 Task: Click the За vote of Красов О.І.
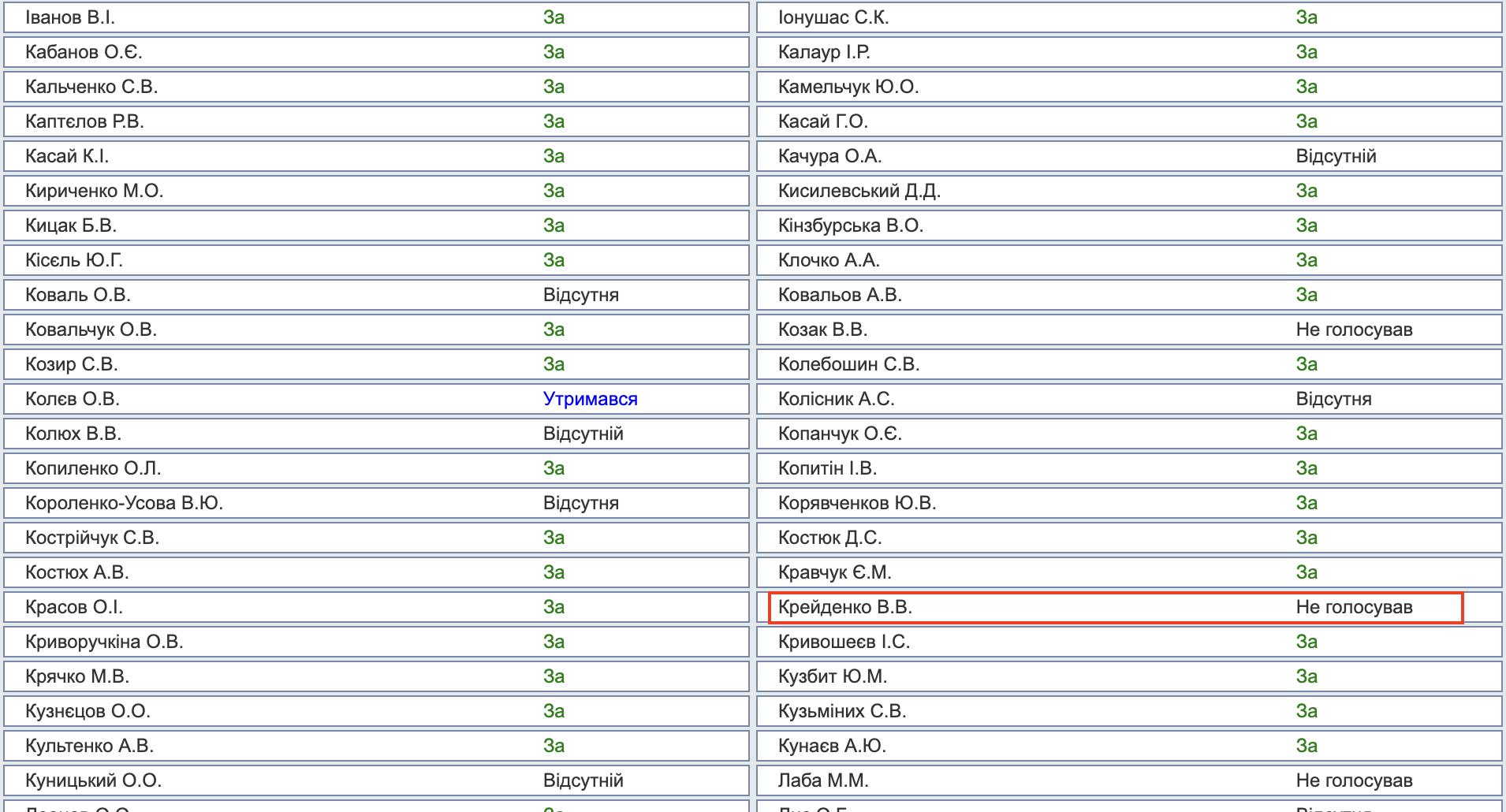tap(554, 607)
